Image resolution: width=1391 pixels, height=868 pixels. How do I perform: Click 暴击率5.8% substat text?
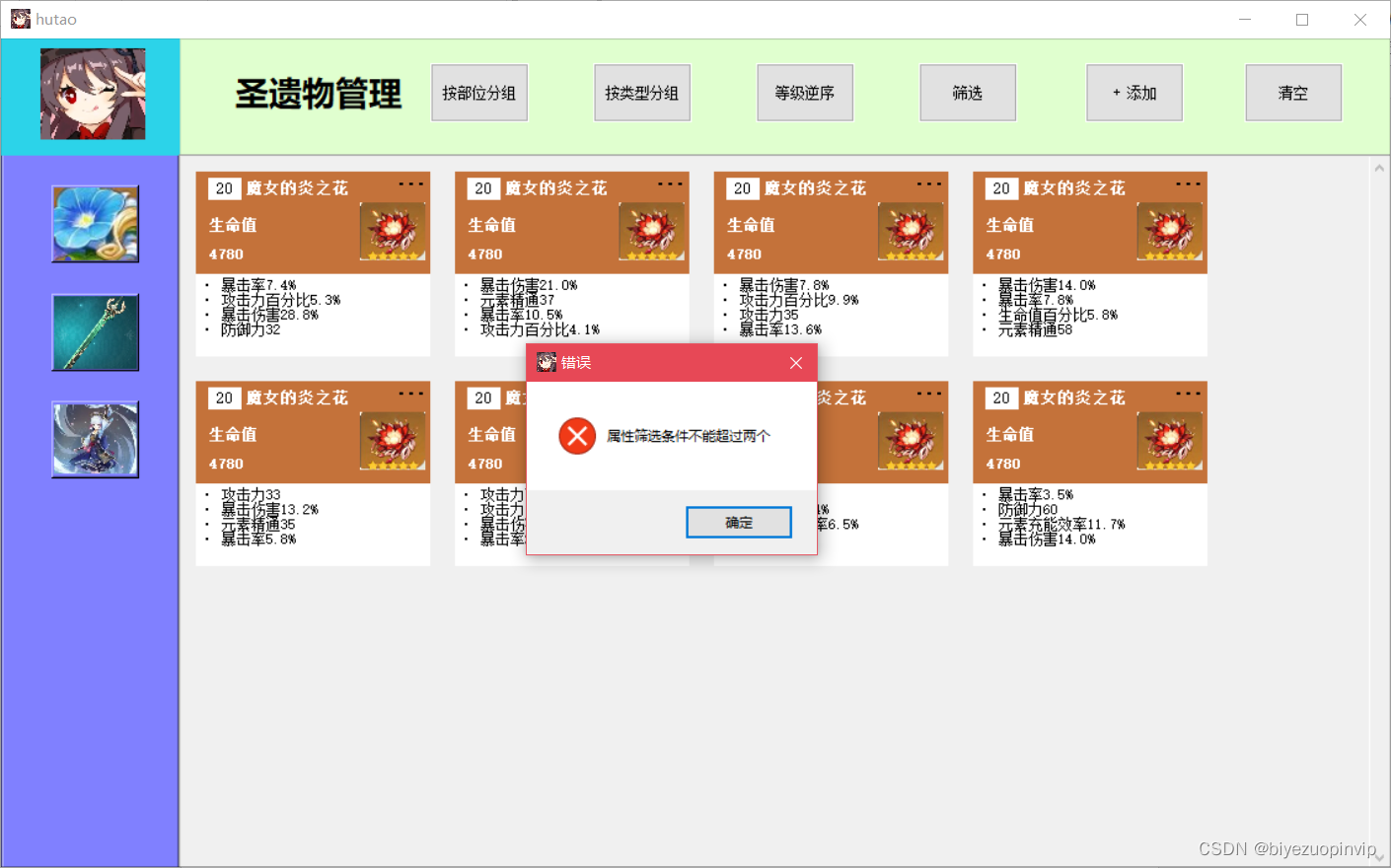coord(258,540)
